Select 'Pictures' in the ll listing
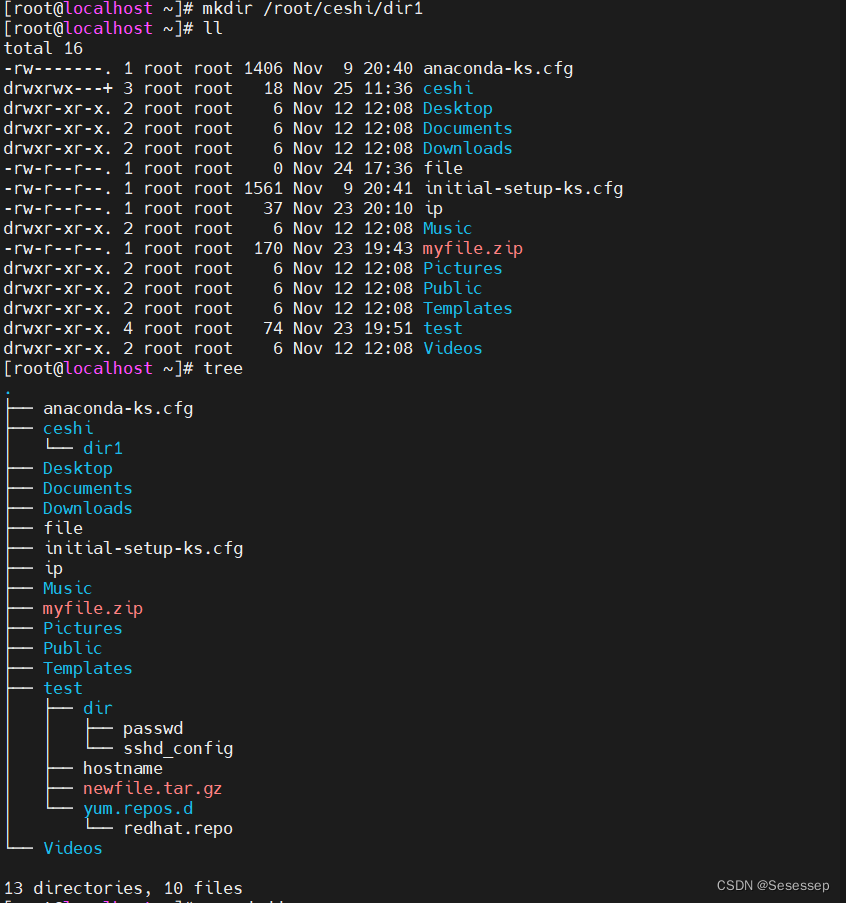The height and width of the screenshot is (903, 846). 462,268
